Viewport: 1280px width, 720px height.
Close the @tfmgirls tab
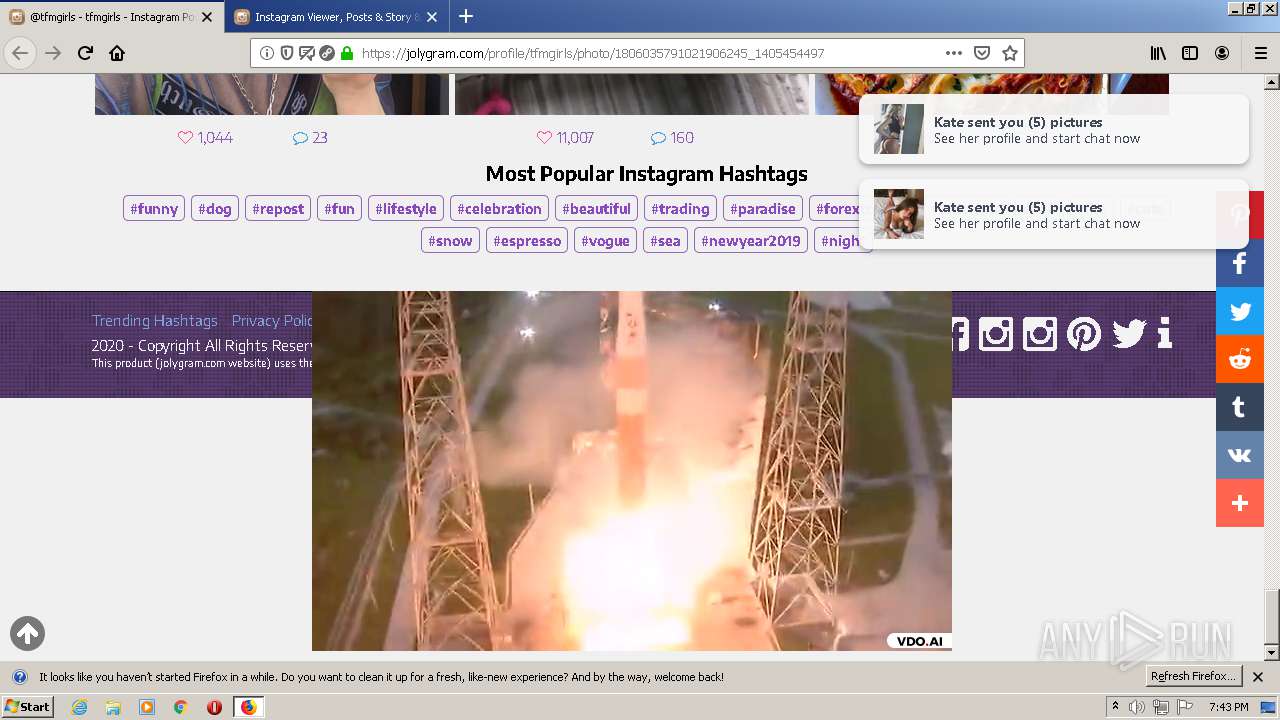coord(208,17)
